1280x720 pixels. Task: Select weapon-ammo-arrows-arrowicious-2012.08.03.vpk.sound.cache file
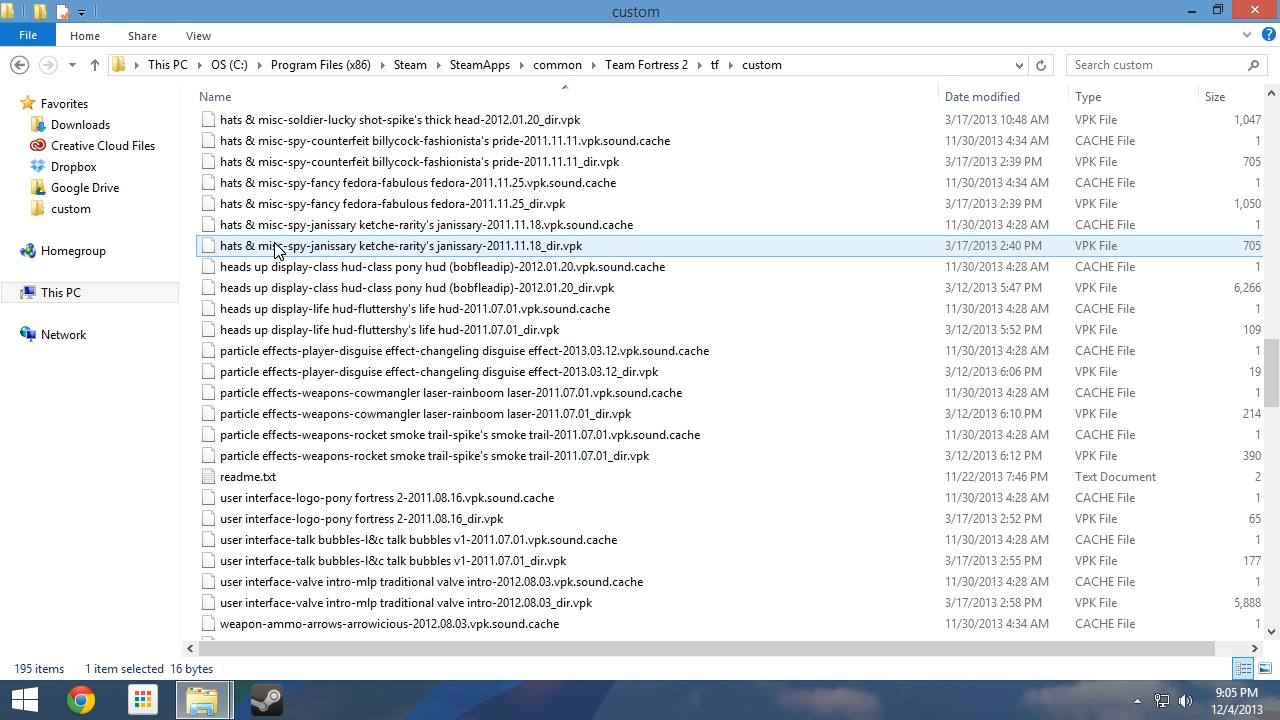[x=389, y=624]
